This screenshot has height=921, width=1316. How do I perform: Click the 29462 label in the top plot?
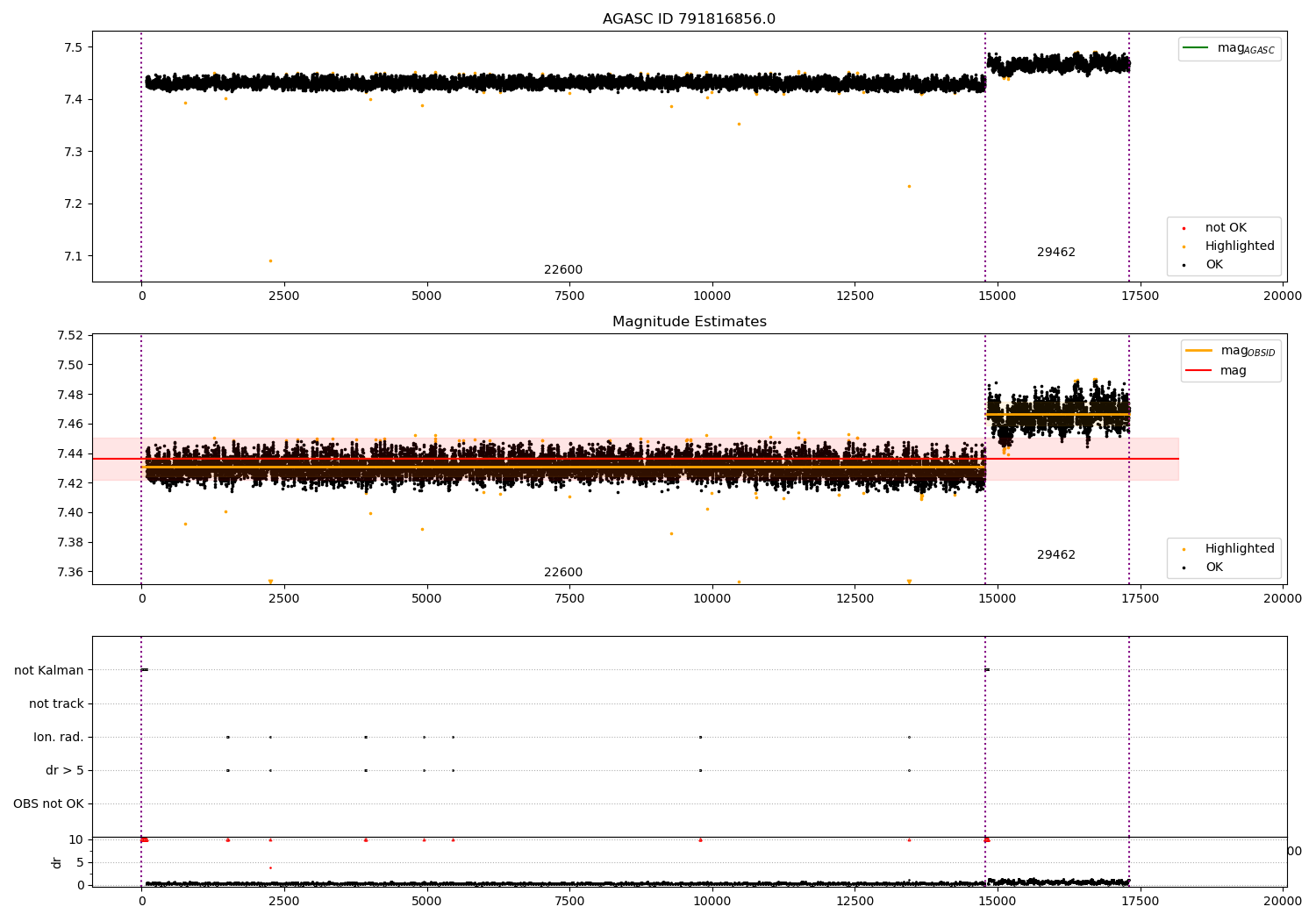click(1056, 253)
